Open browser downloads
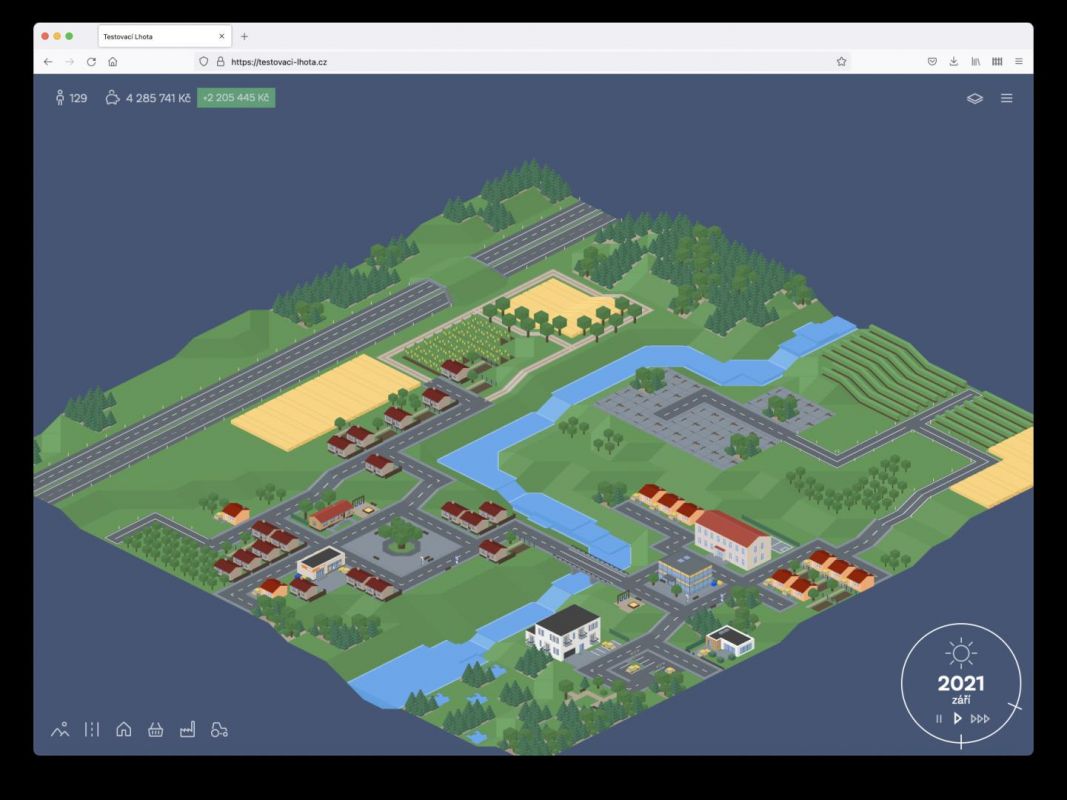The height and width of the screenshot is (800, 1067). click(x=953, y=61)
